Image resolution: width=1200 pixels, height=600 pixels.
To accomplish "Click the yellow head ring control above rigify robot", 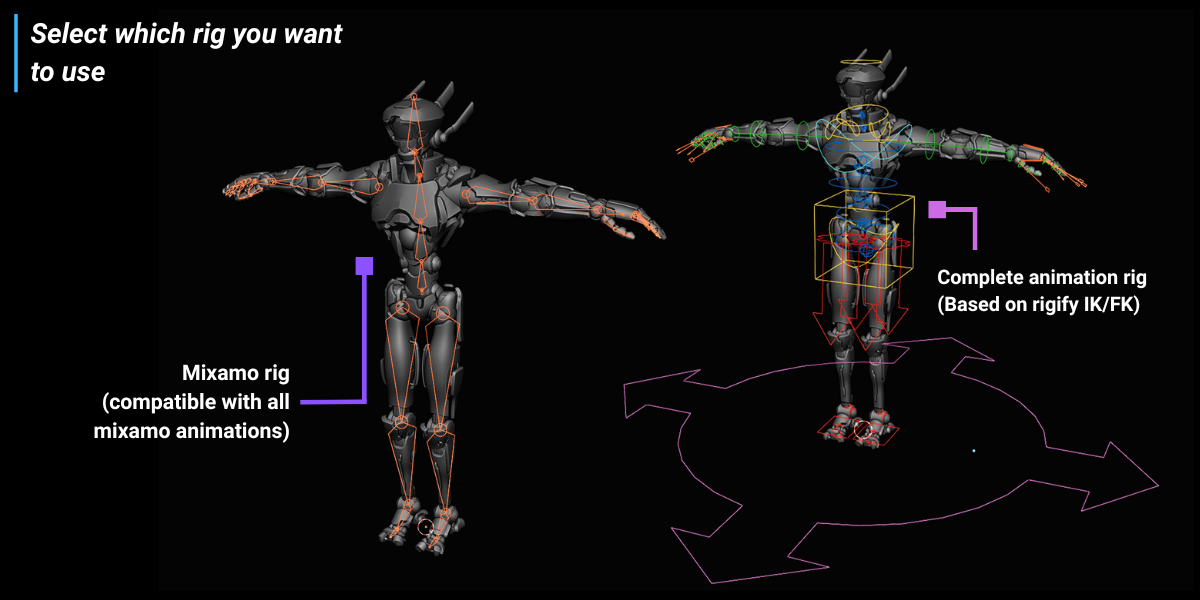I will coord(863,63).
